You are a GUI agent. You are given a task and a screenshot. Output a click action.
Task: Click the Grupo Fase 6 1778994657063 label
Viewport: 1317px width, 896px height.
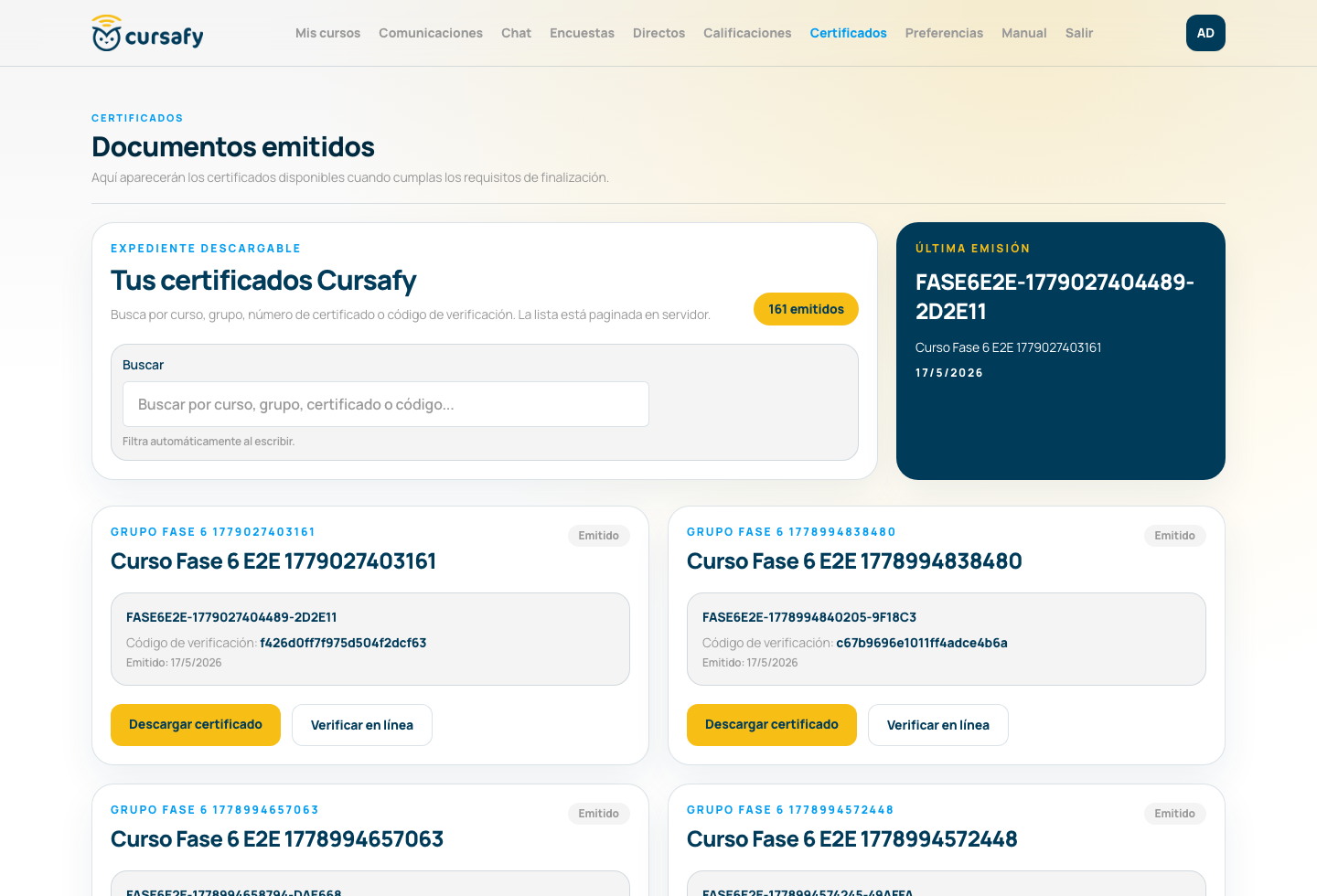point(215,810)
